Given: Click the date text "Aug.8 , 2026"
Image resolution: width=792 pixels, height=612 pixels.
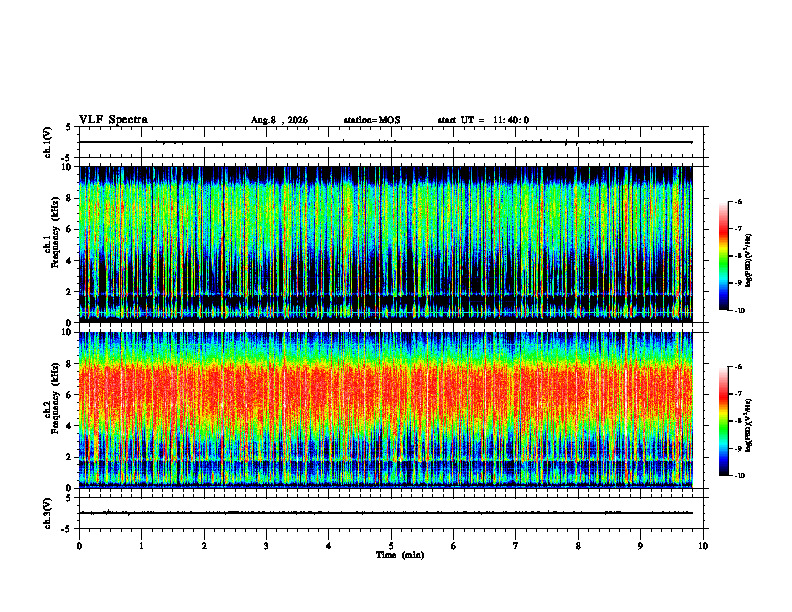Looking at the screenshot, I should (279, 120).
